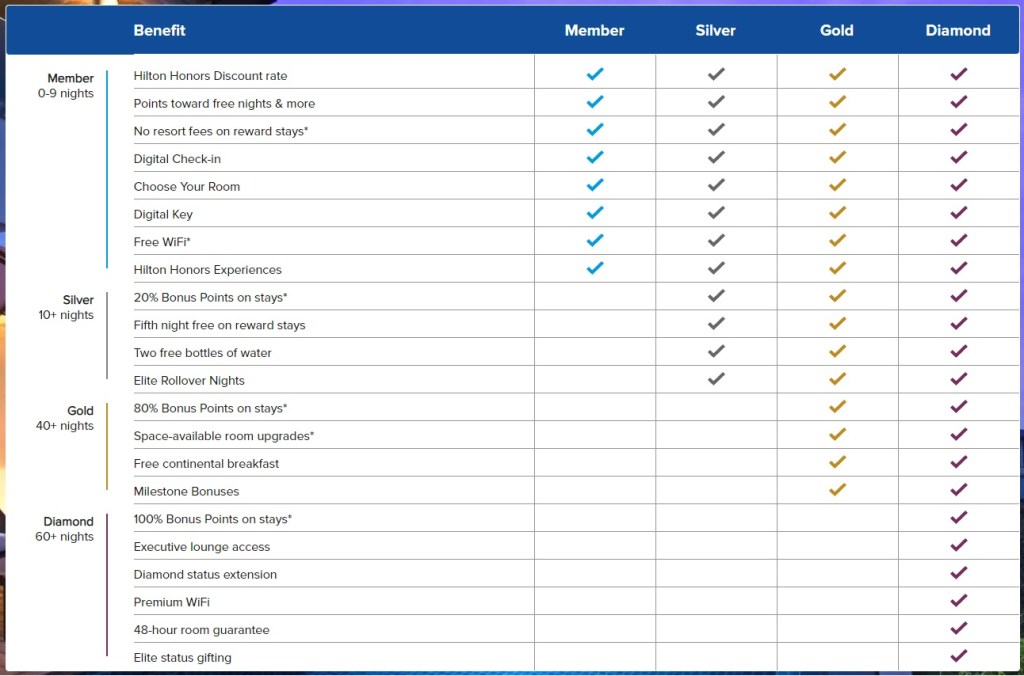Click Silver checkmark for Elite Rollover Nights
1024x676 pixels.
tap(716, 379)
